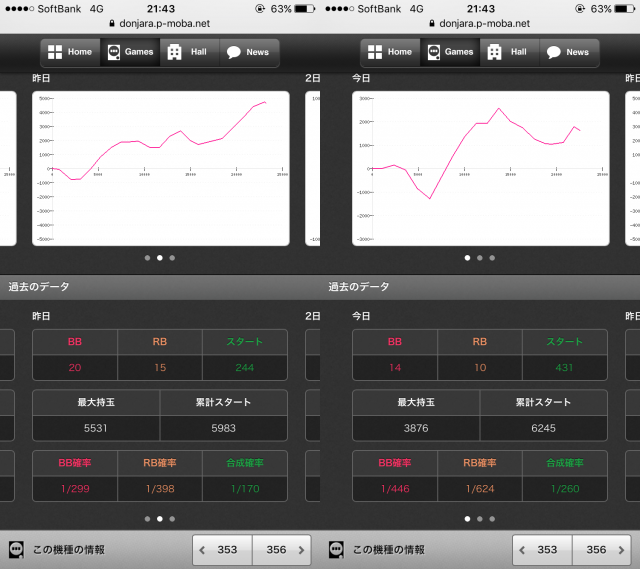
Task: Tap この機種の情報 link below the 昨日 data
Action: (68, 549)
